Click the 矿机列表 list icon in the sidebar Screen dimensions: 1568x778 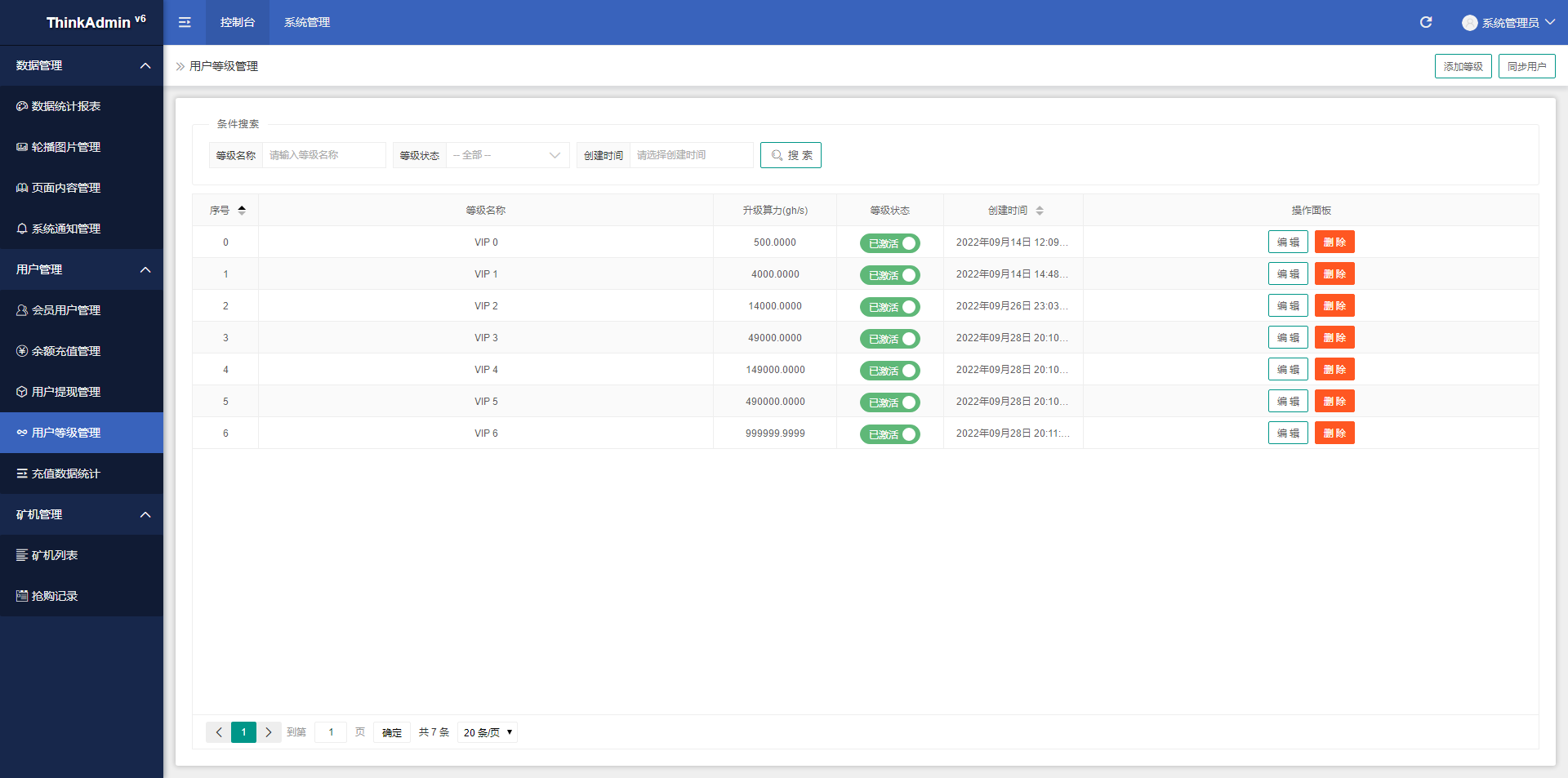coord(22,555)
